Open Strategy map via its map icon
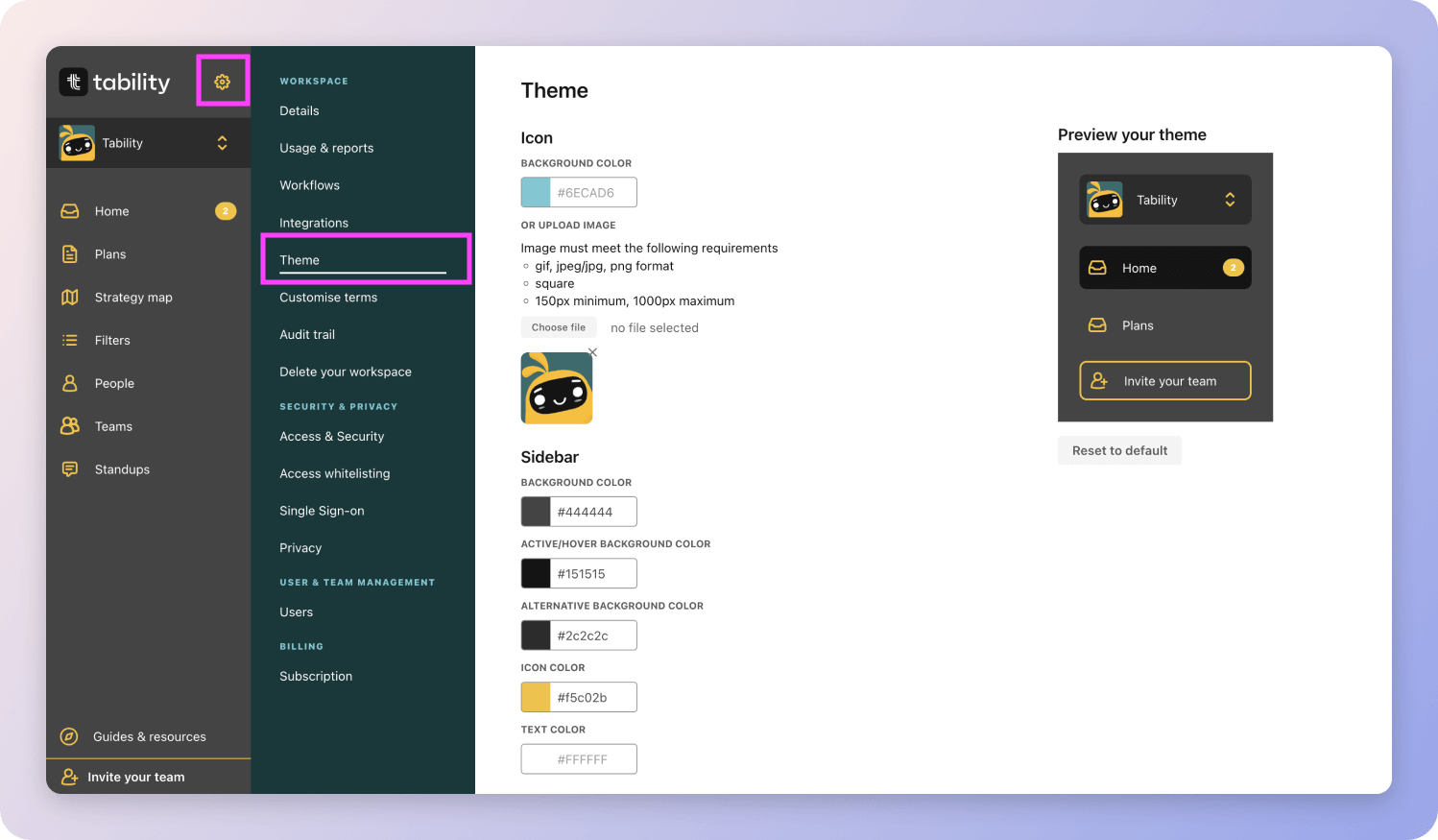 tap(70, 298)
